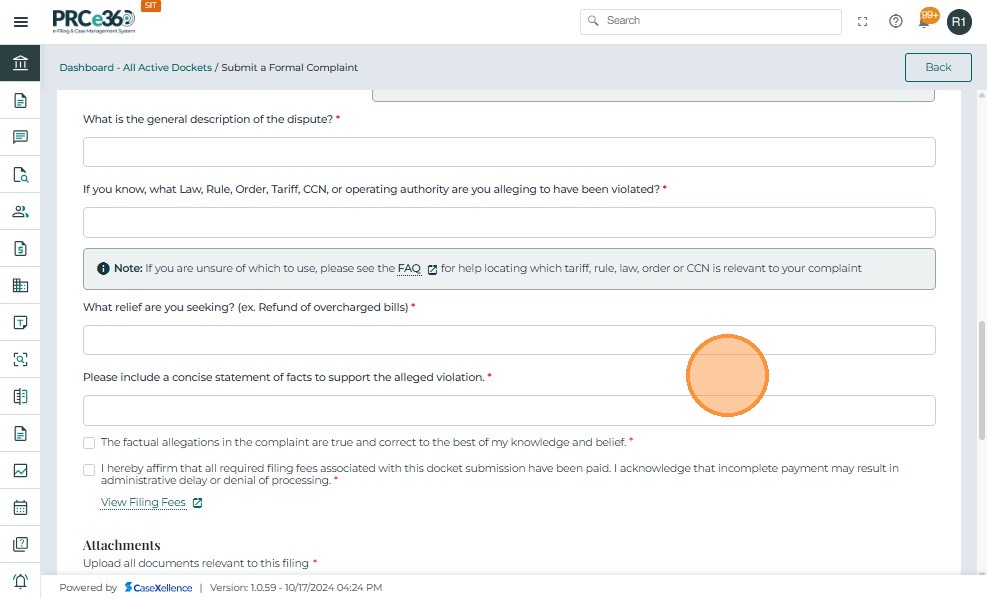Check the factual allegations are true checkbox
This screenshot has width=987, height=599.
tap(89, 442)
